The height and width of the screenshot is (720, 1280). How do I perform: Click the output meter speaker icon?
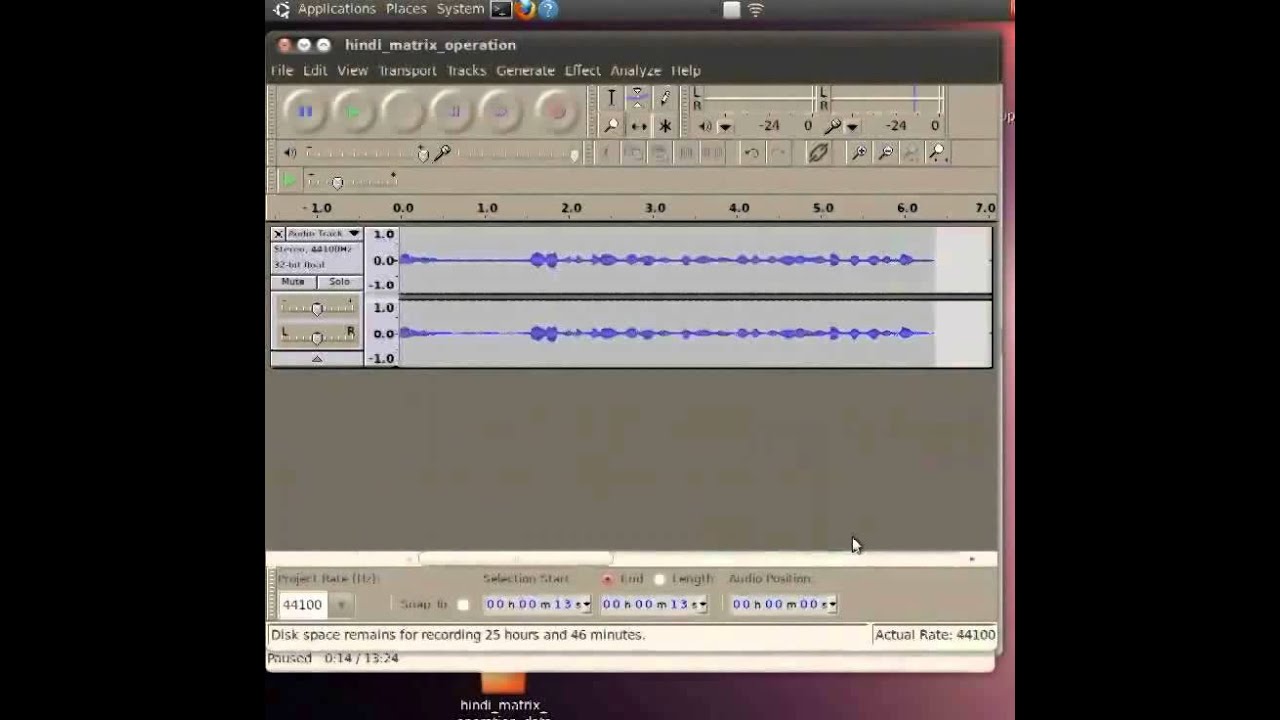[x=705, y=126]
